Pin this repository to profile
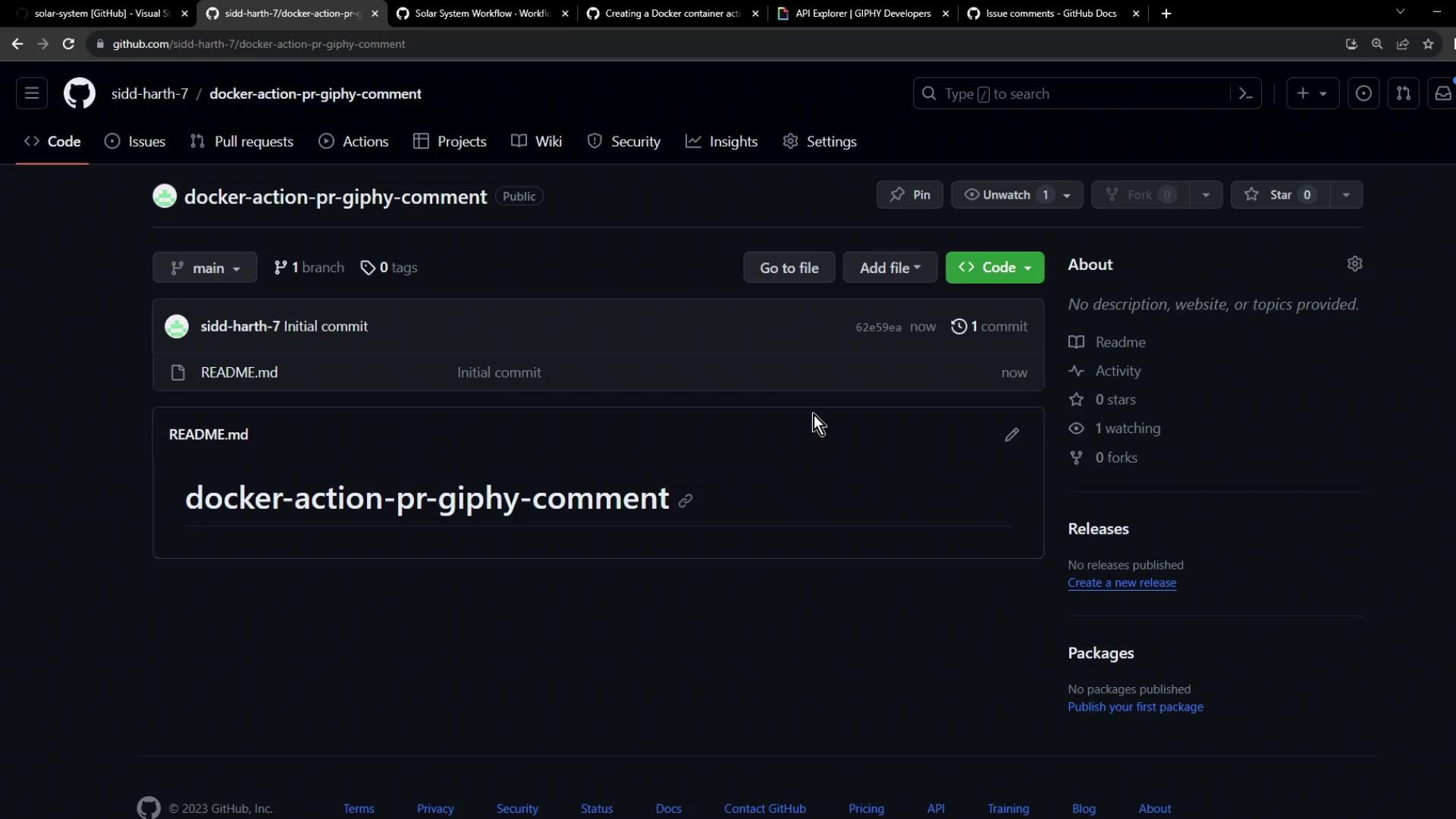This screenshot has width=1456, height=819. [909, 195]
